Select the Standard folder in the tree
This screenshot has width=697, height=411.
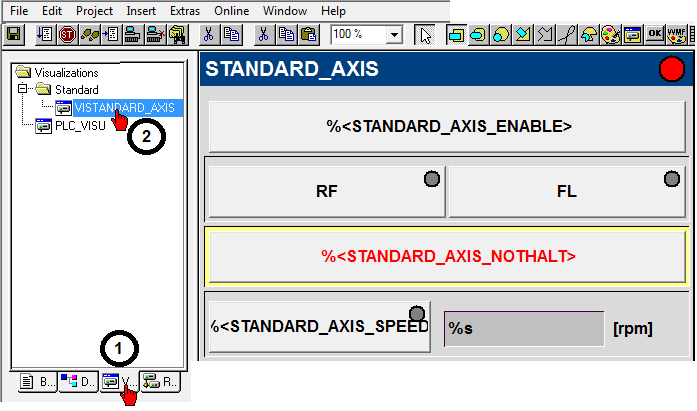coord(76,90)
